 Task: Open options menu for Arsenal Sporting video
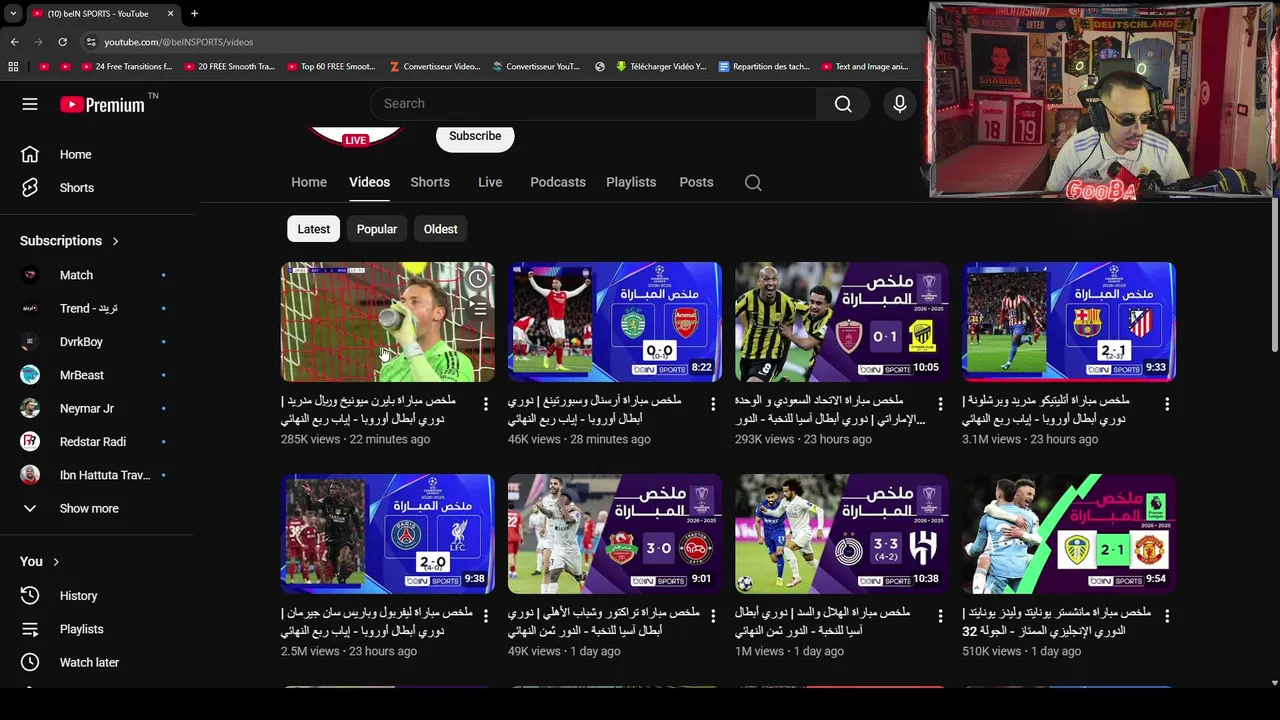tap(713, 404)
